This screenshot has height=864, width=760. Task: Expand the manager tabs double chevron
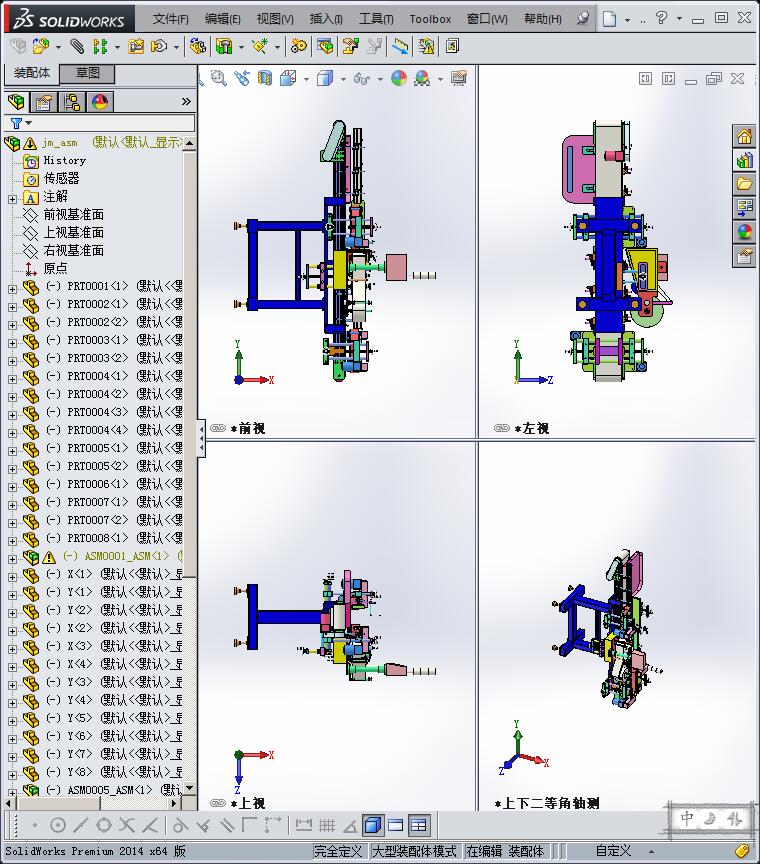(186, 101)
